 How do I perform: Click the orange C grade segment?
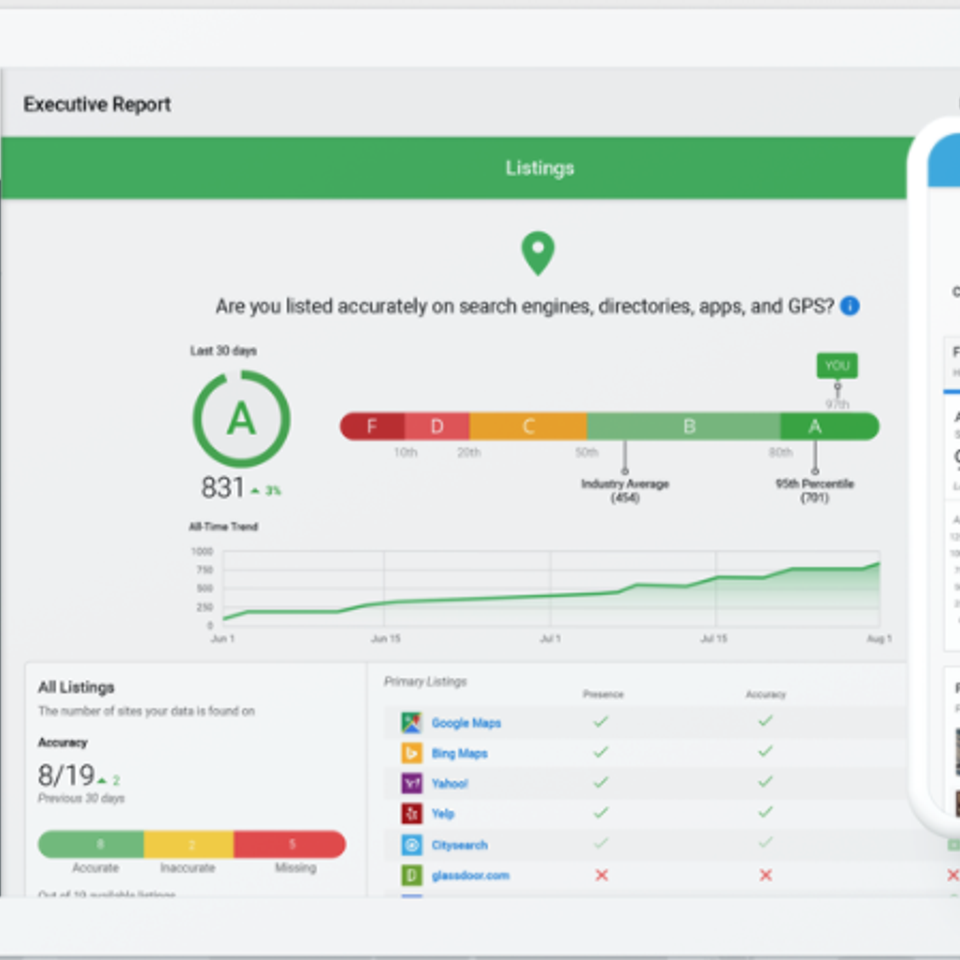point(528,426)
